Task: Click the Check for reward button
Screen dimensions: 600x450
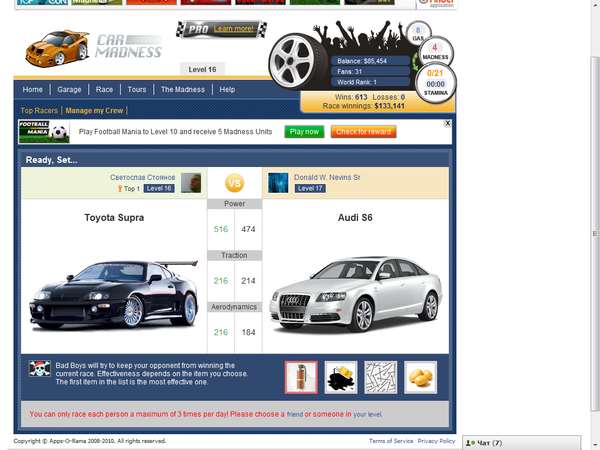Action: [x=364, y=132]
